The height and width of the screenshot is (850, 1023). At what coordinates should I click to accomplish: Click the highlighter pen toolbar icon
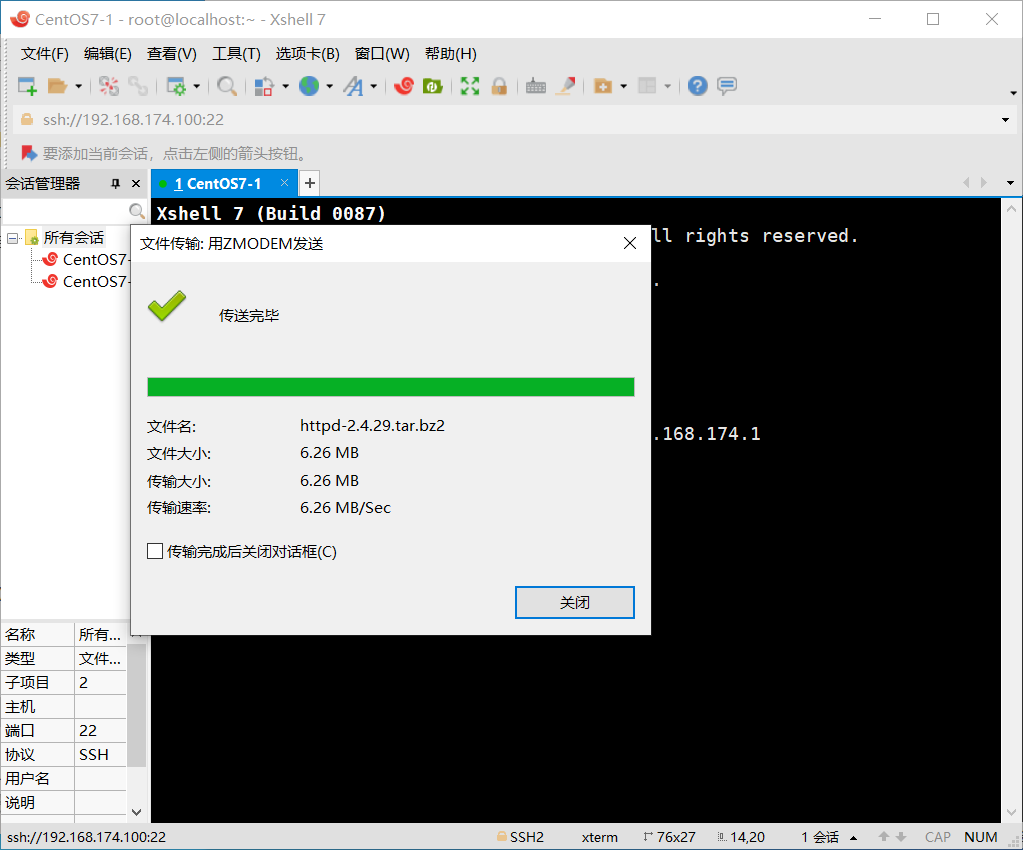pyautogui.click(x=566, y=86)
